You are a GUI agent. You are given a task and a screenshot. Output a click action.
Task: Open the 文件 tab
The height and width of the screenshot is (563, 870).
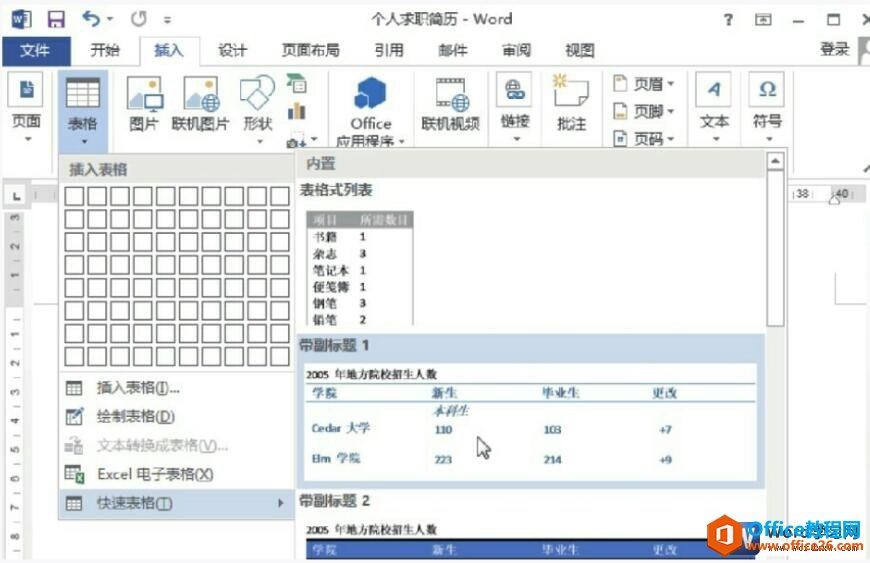[36, 51]
